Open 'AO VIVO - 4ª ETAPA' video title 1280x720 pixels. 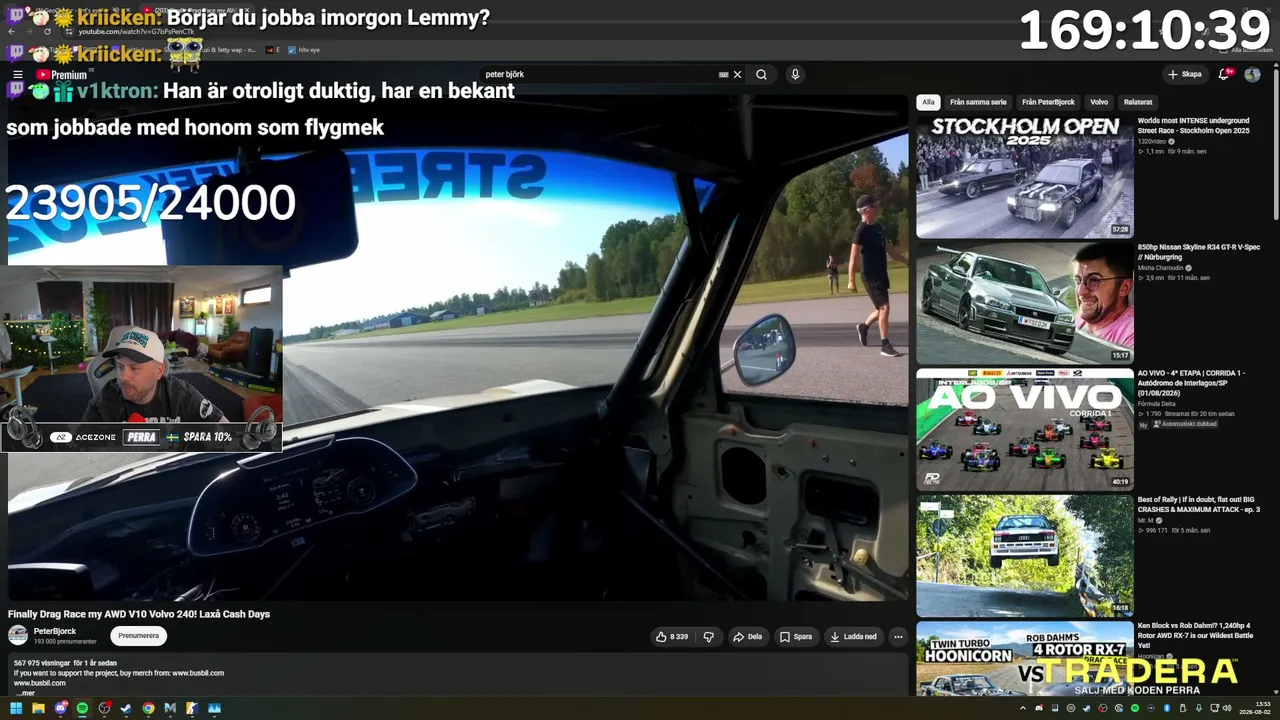(x=1191, y=383)
